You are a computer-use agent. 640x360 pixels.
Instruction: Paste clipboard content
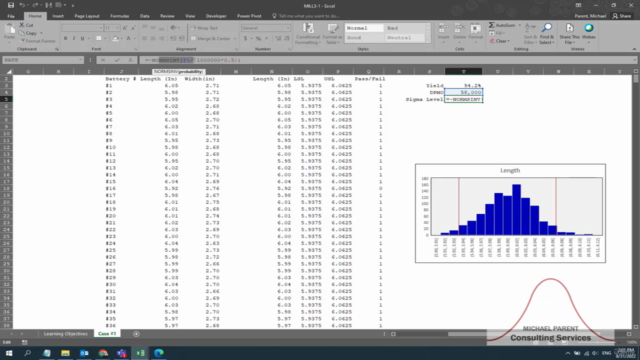(x=10, y=33)
